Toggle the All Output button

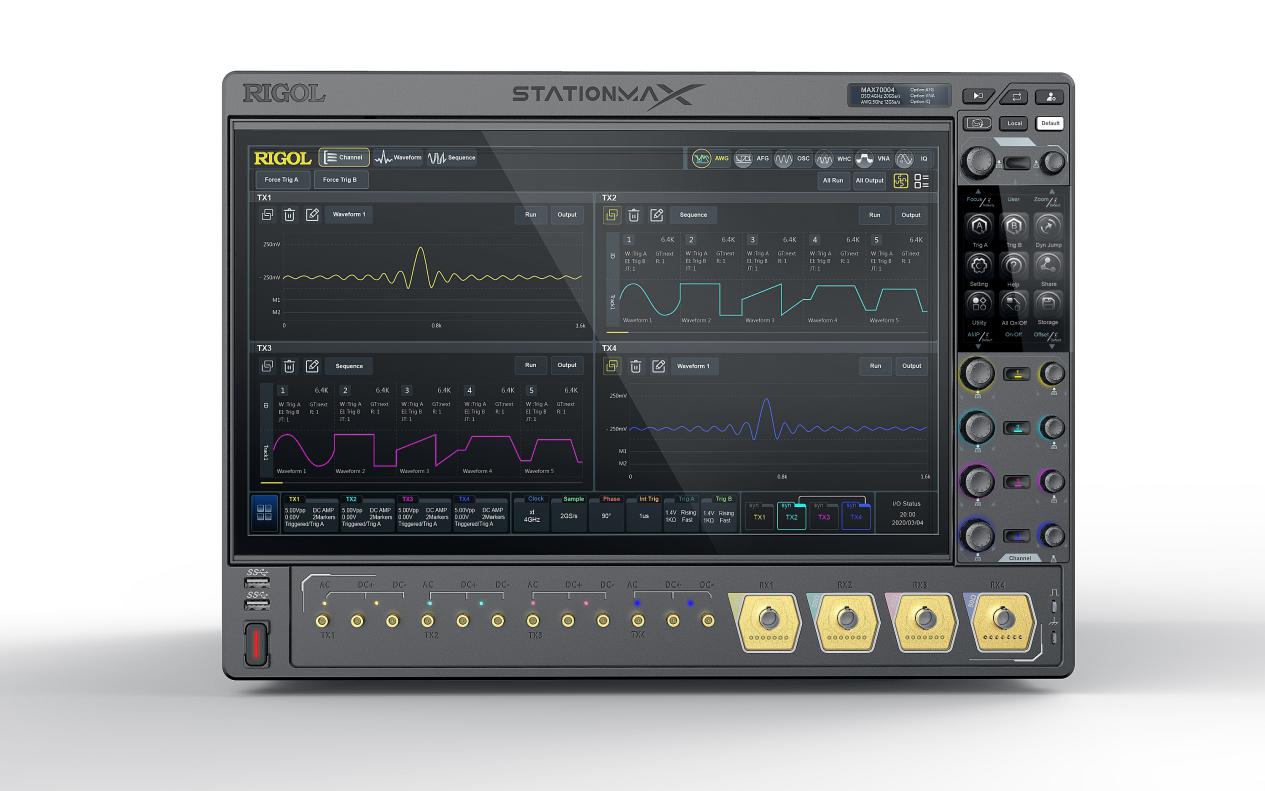pyautogui.click(x=869, y=181)
